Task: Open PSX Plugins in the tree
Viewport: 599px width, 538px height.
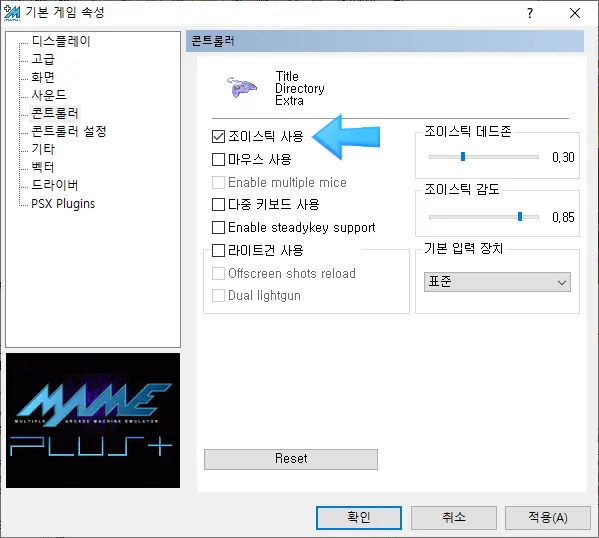Action: point(63,203)
